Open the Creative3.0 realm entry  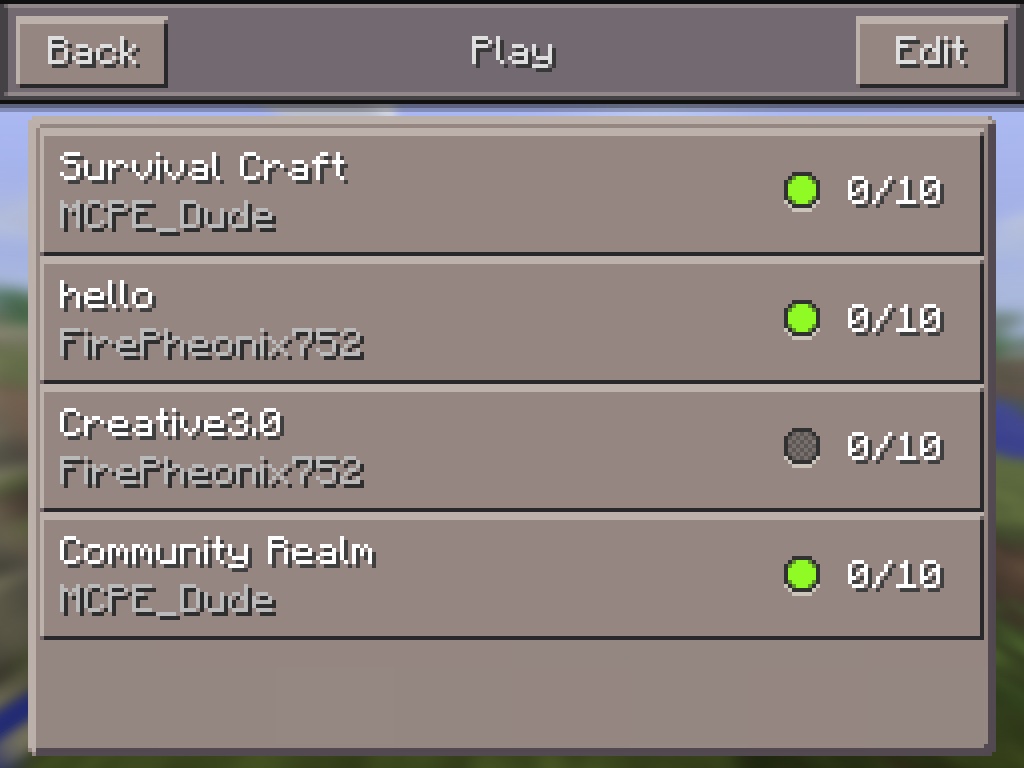point(512,448)
